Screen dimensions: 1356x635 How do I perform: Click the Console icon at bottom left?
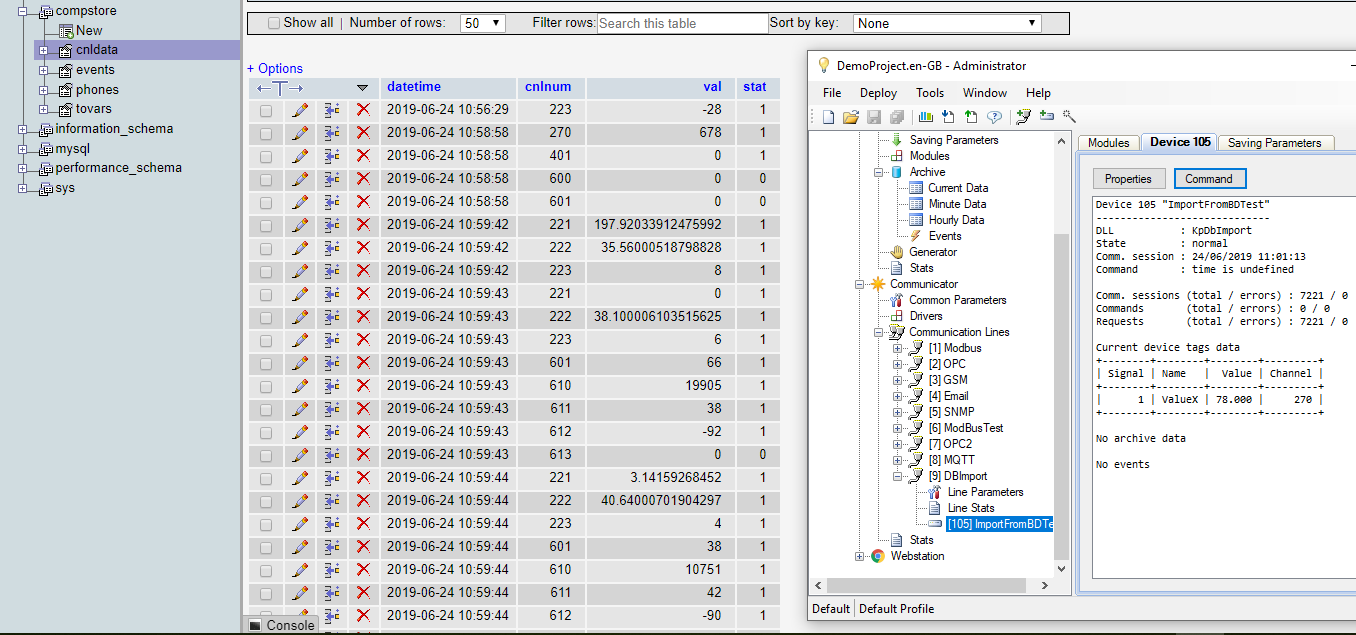(x=255, y=625)
